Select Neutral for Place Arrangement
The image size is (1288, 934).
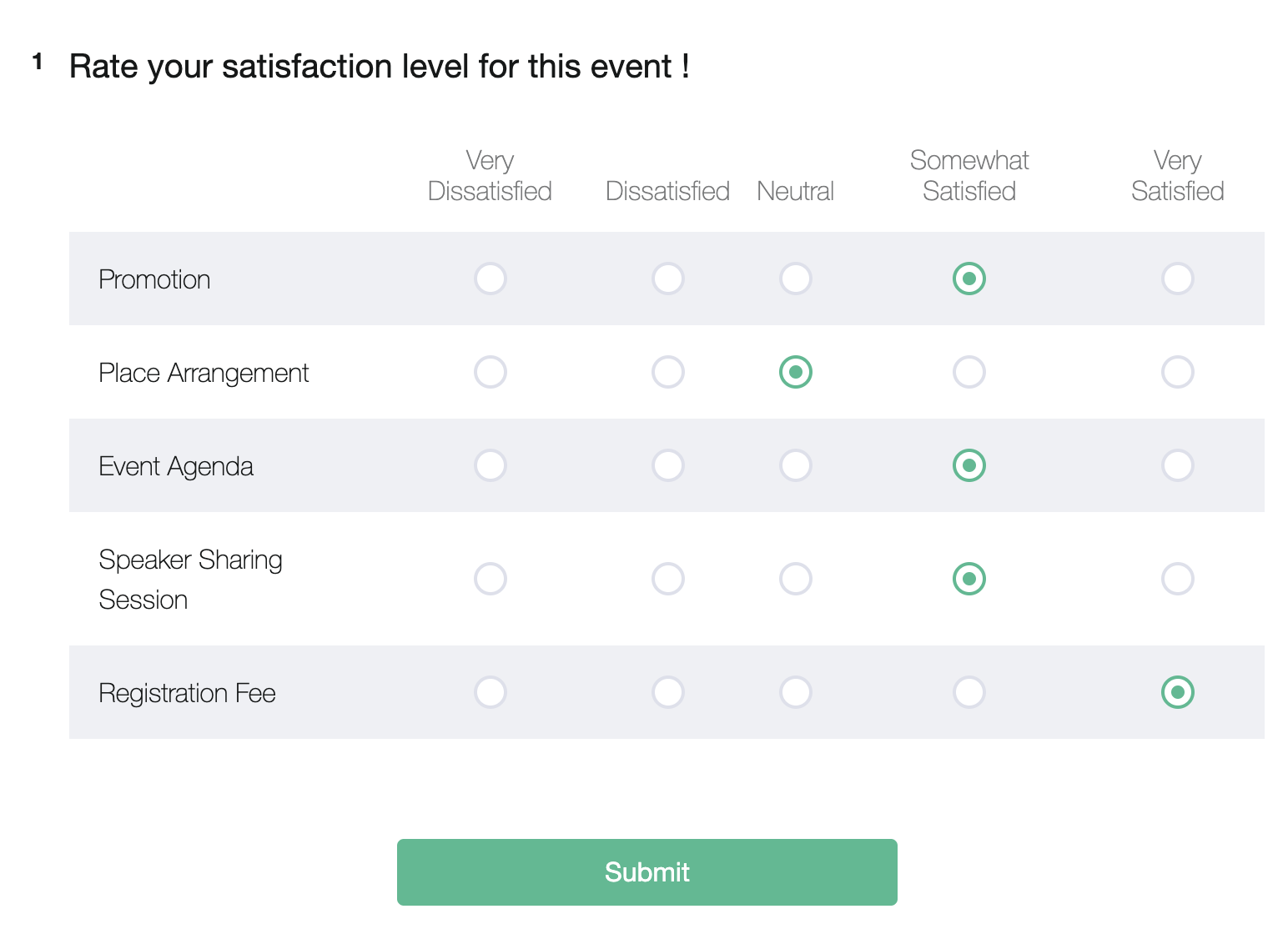pos(796,373)
